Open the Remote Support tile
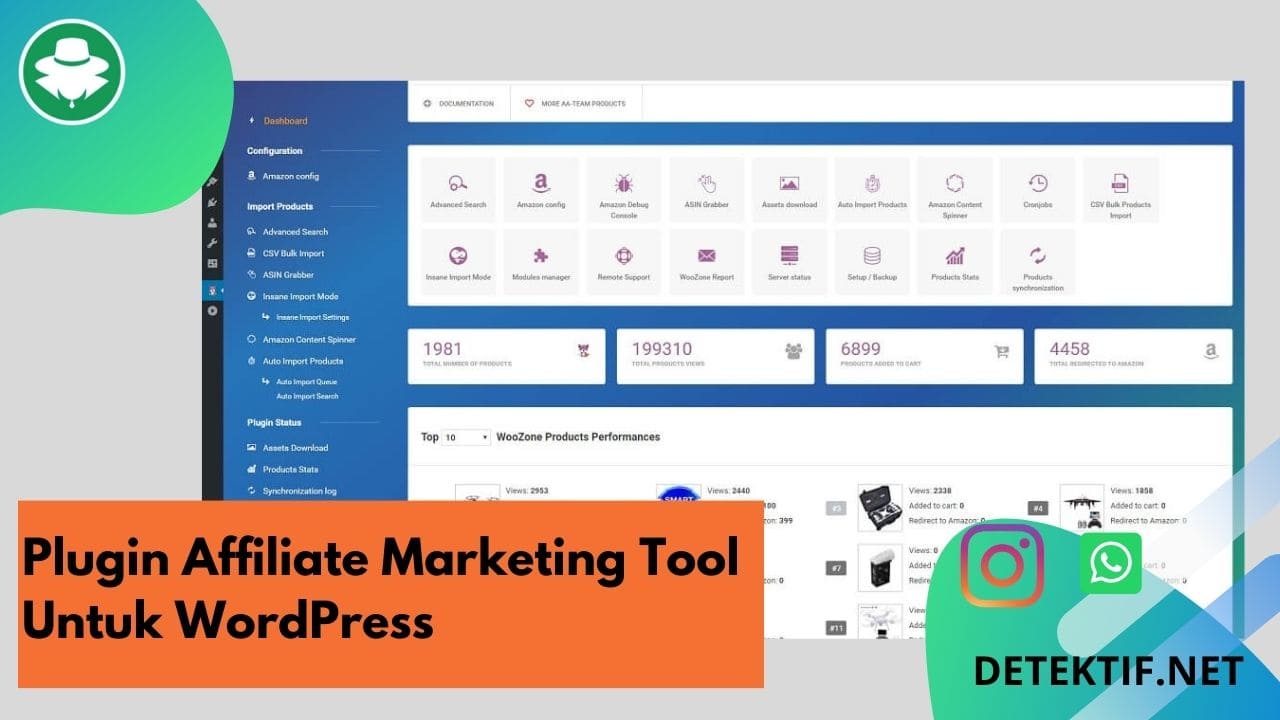 (x=624, y=262)
